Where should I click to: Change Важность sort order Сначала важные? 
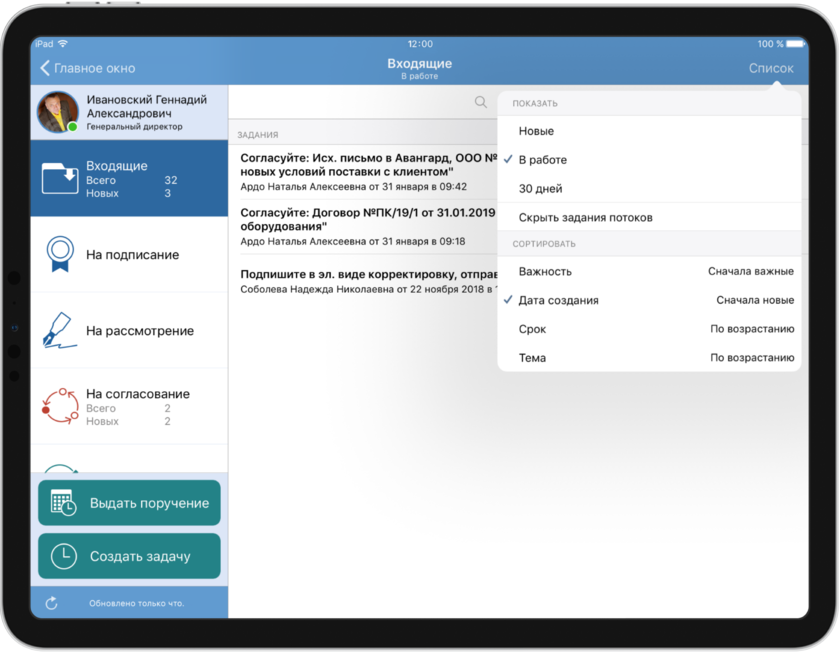coord(750,271)
